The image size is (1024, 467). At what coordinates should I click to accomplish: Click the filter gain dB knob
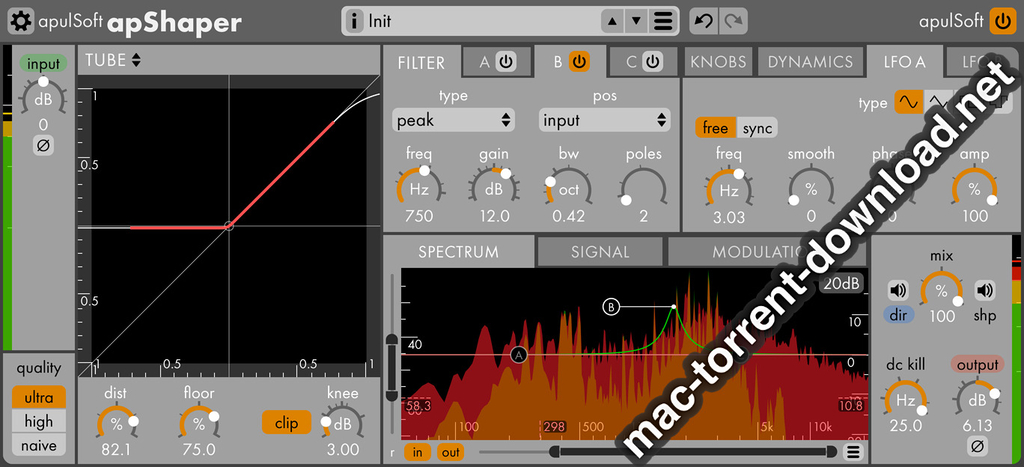(494, 189)
